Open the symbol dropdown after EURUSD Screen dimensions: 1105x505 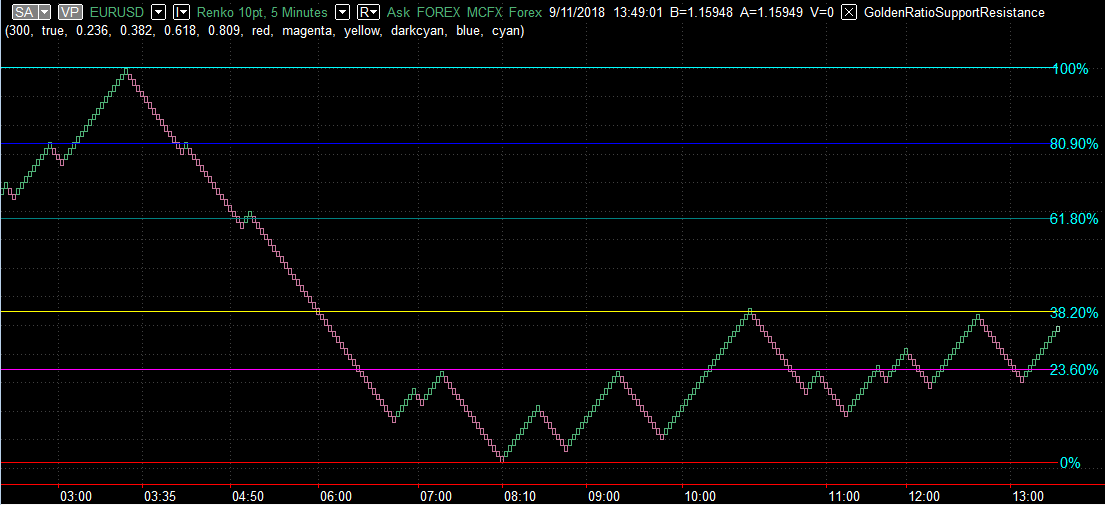point(160,13)
